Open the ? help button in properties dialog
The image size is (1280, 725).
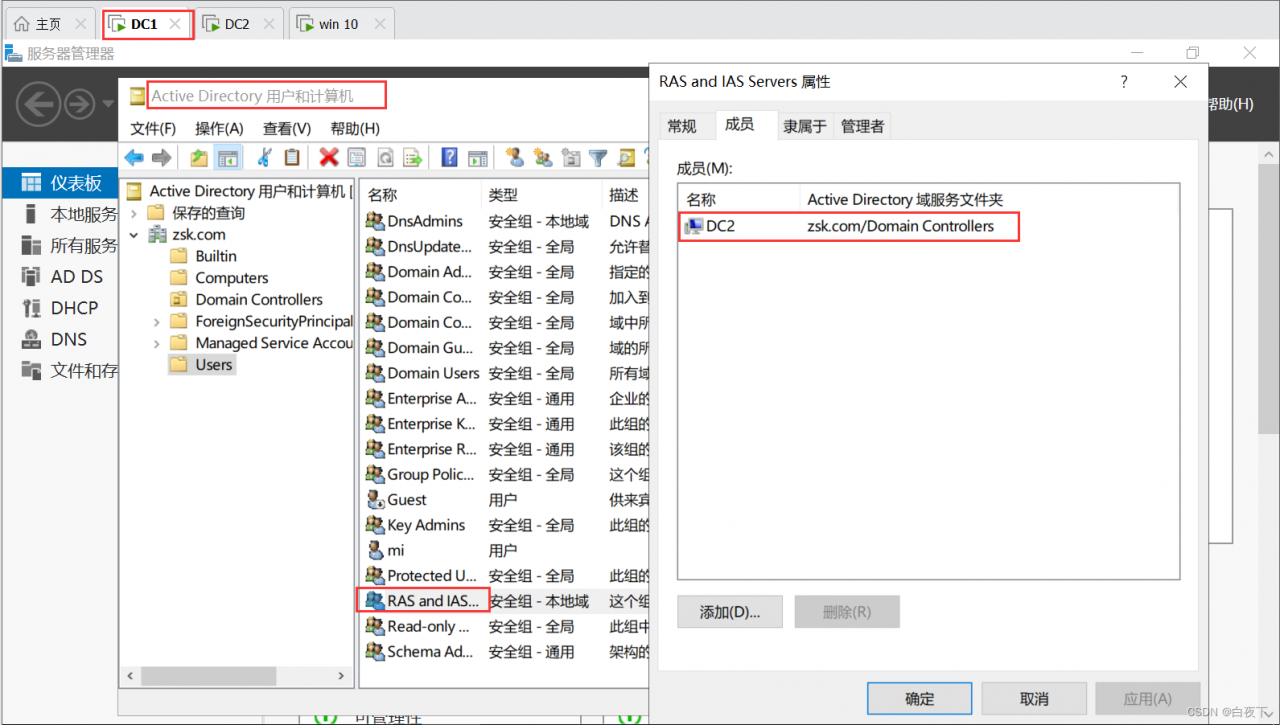(1124, 82)
